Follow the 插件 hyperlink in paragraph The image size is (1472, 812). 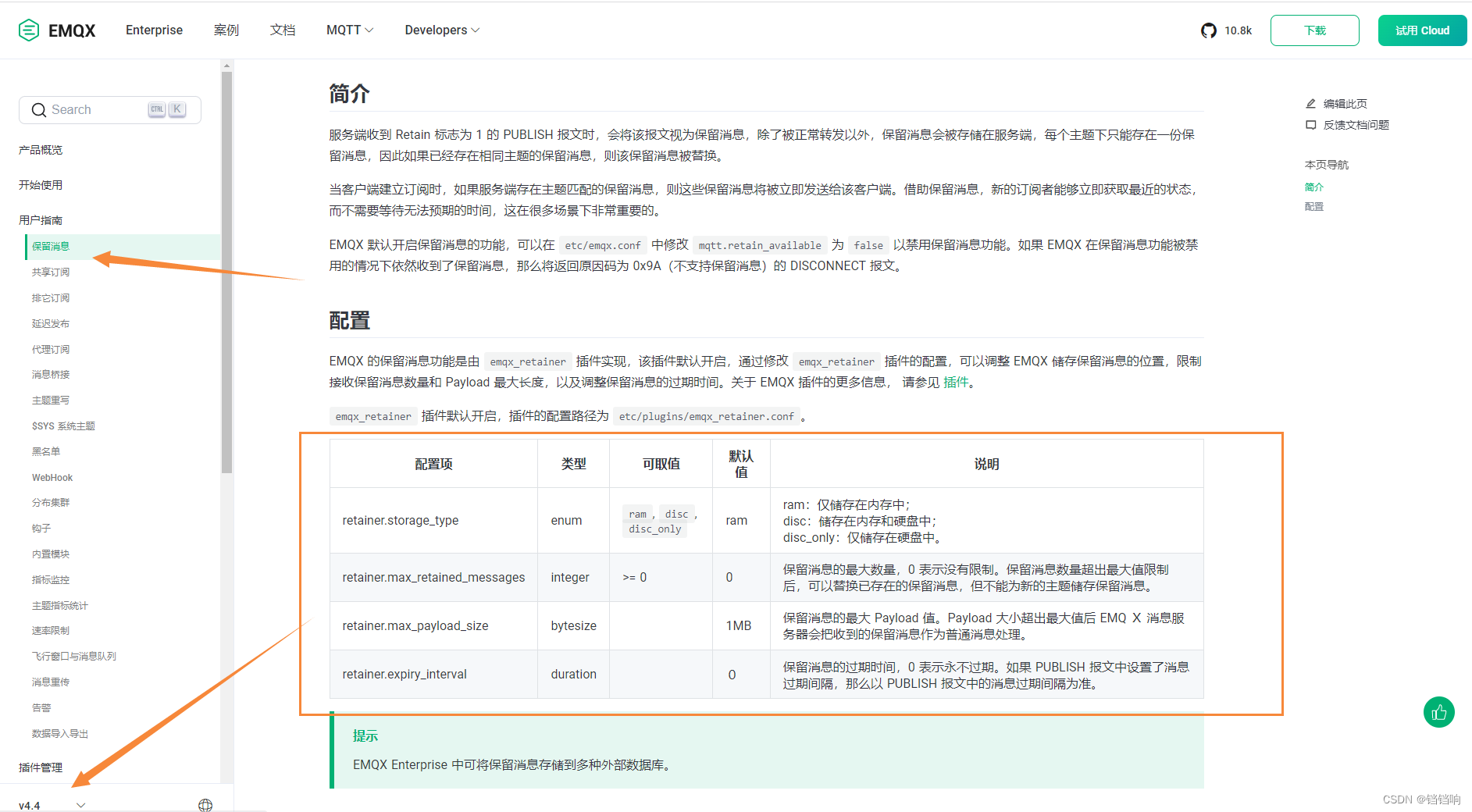tap(956, 382)
